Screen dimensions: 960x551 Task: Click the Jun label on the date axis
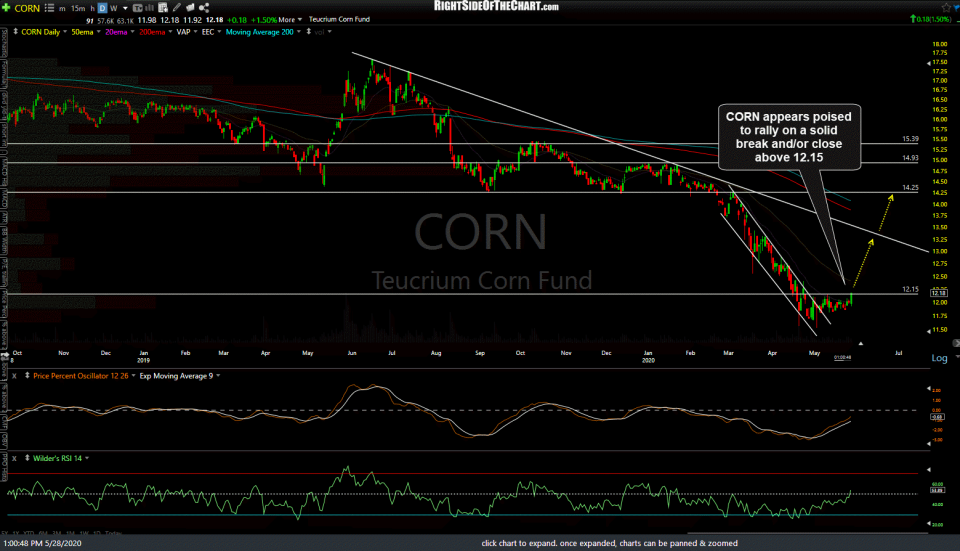coord(351,353)
